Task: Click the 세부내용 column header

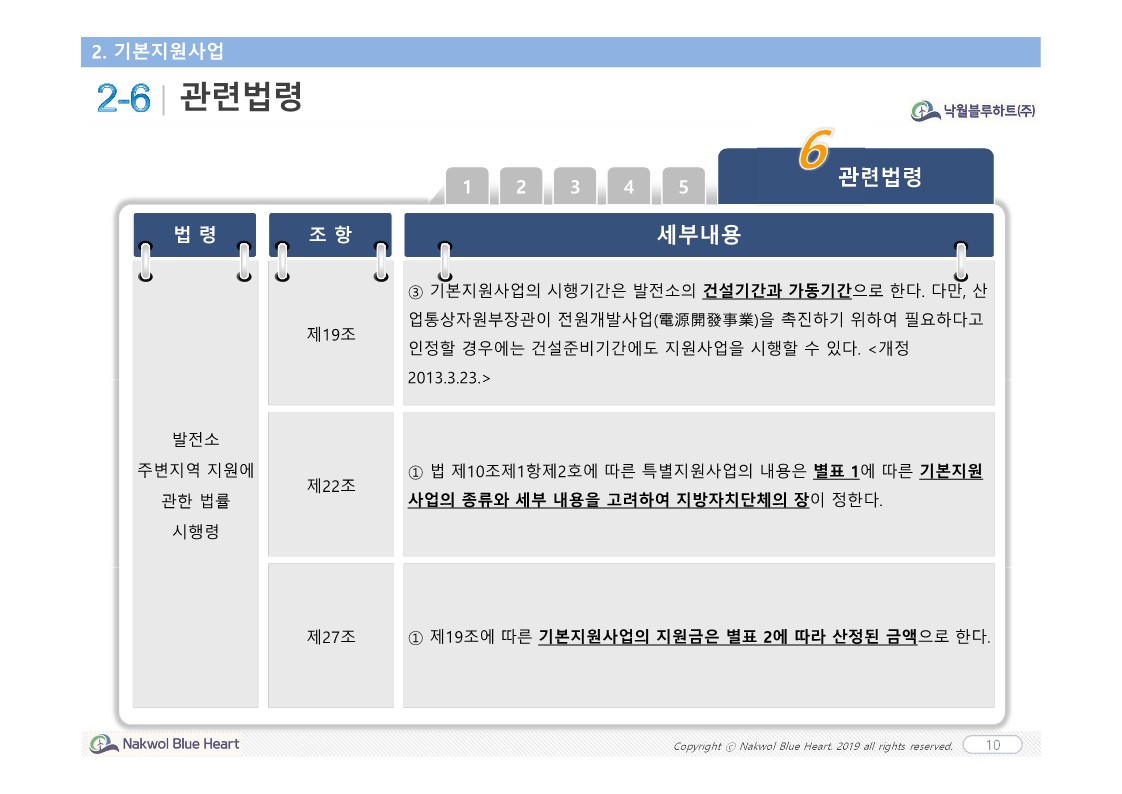Action: (x=699, y=234)
